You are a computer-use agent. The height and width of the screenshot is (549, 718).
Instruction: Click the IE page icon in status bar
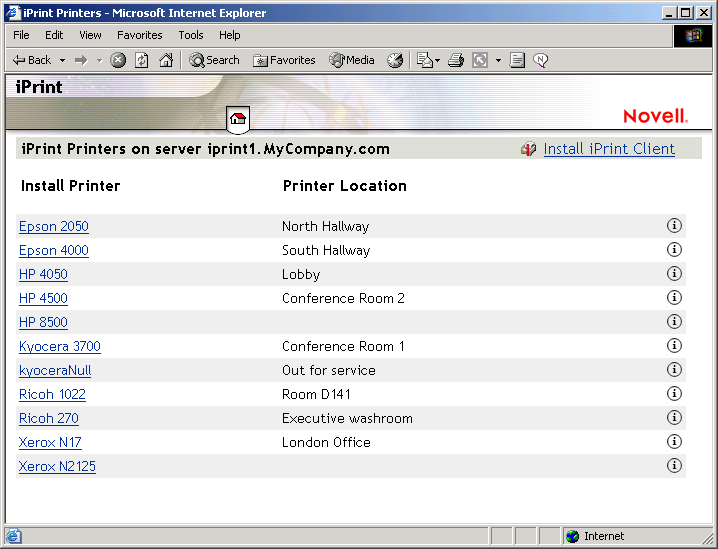[x=14, y=536]
